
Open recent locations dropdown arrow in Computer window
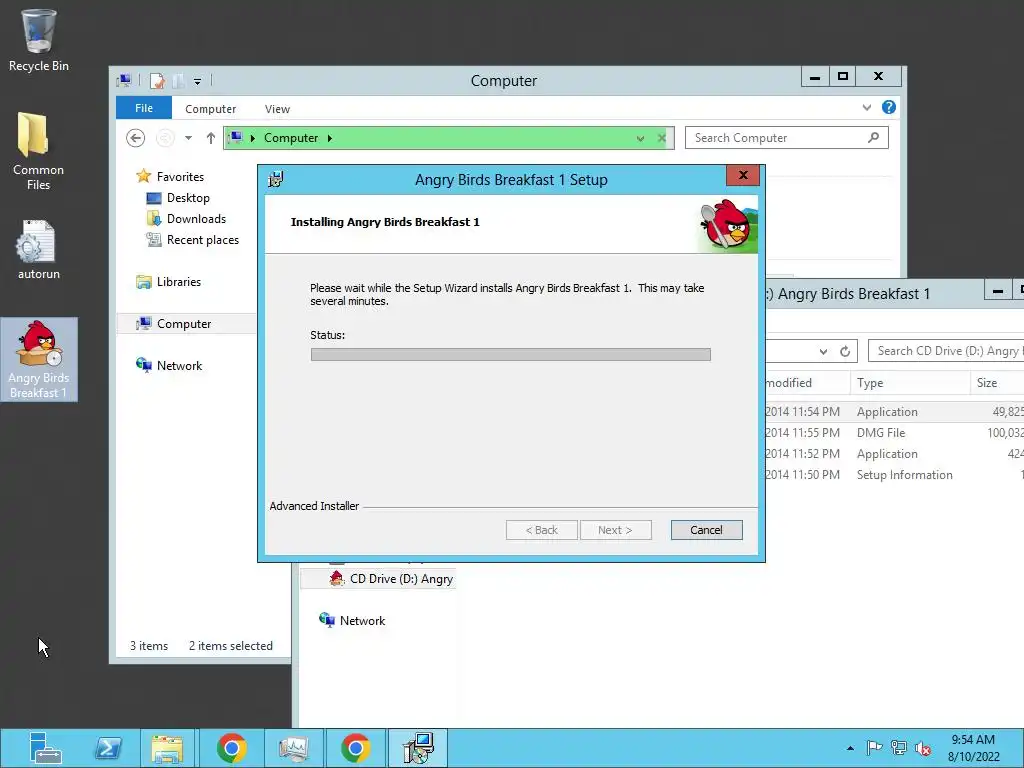188,138
